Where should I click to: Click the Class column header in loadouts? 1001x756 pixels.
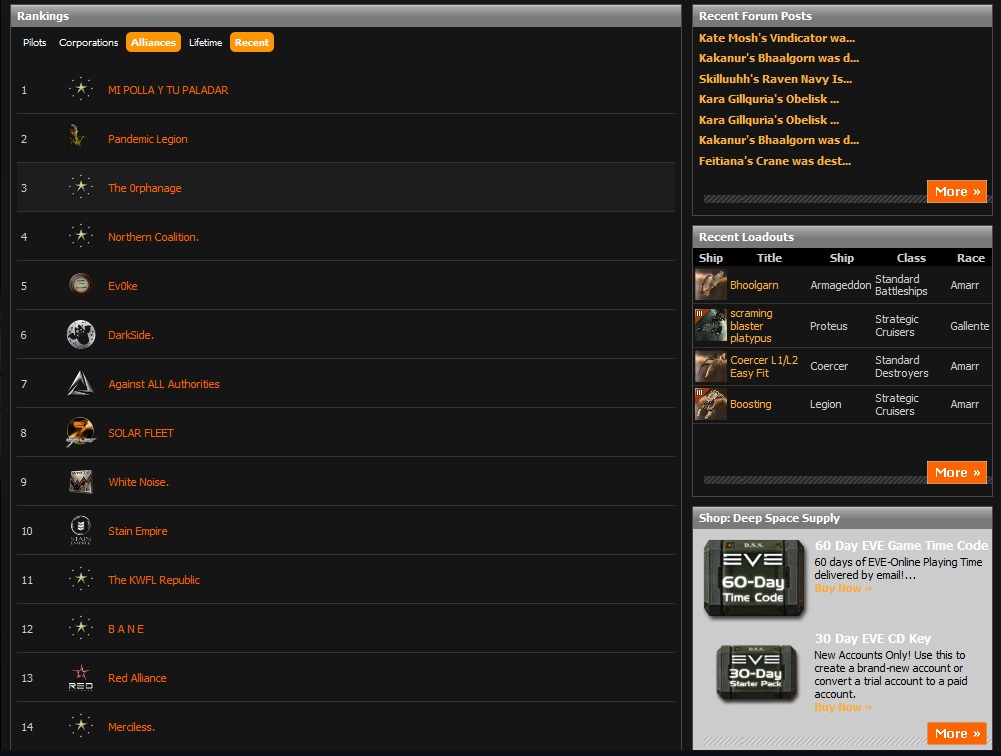click(x=911, y=258)
